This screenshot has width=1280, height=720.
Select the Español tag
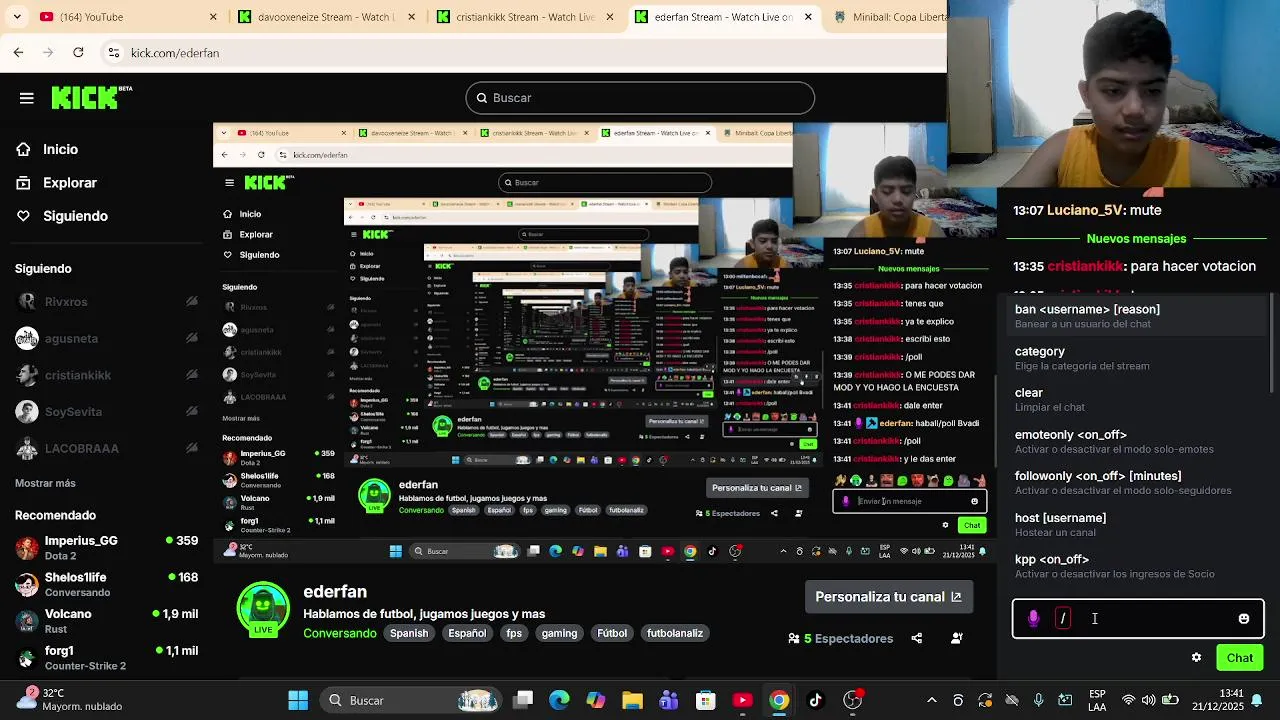click(x=467, y=633)
